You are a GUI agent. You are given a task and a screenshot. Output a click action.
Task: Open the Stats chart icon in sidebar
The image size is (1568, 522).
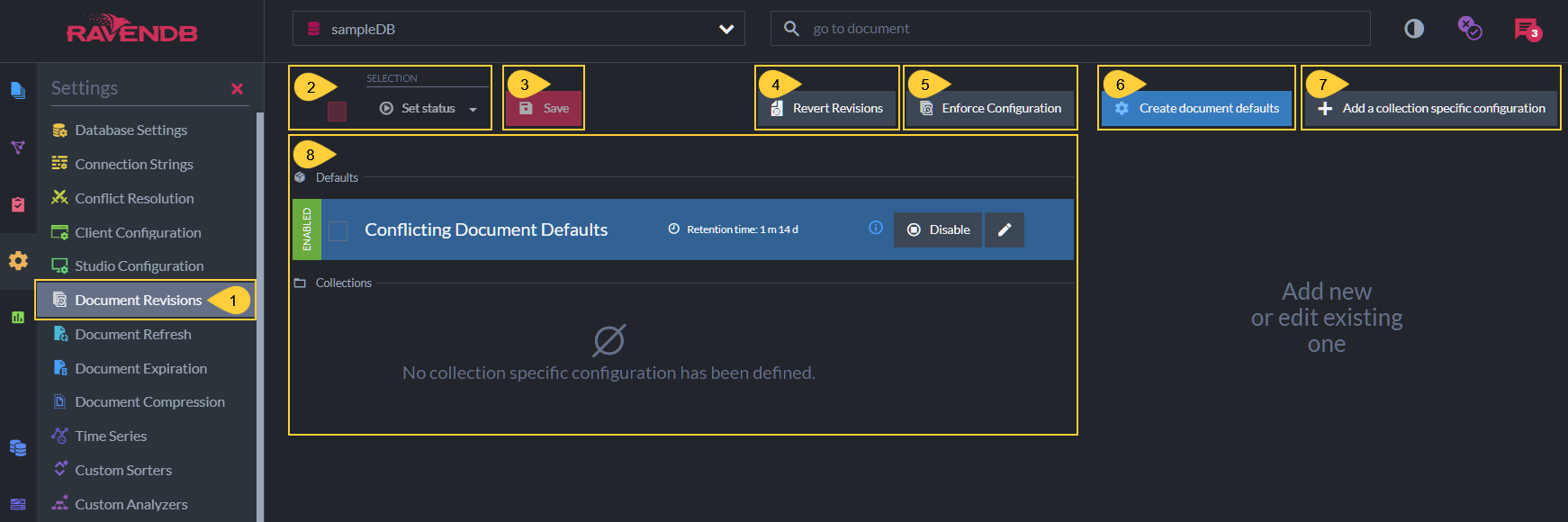click(17, 317)
